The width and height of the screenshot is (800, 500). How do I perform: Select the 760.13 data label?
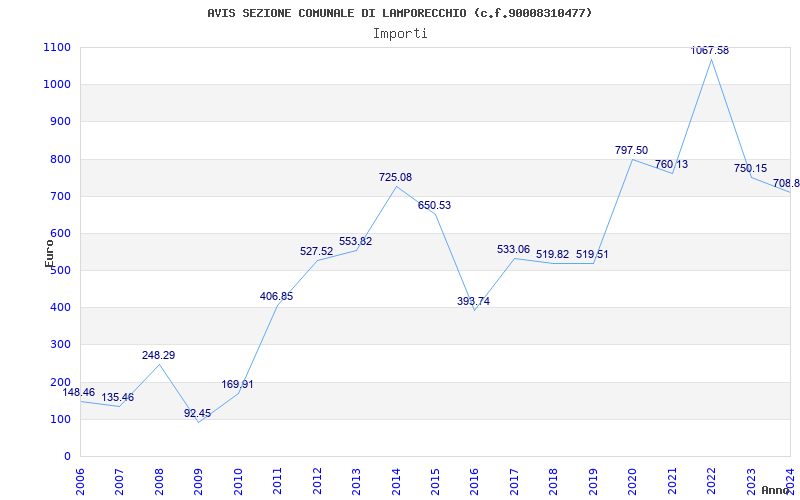tap(671, 165)
